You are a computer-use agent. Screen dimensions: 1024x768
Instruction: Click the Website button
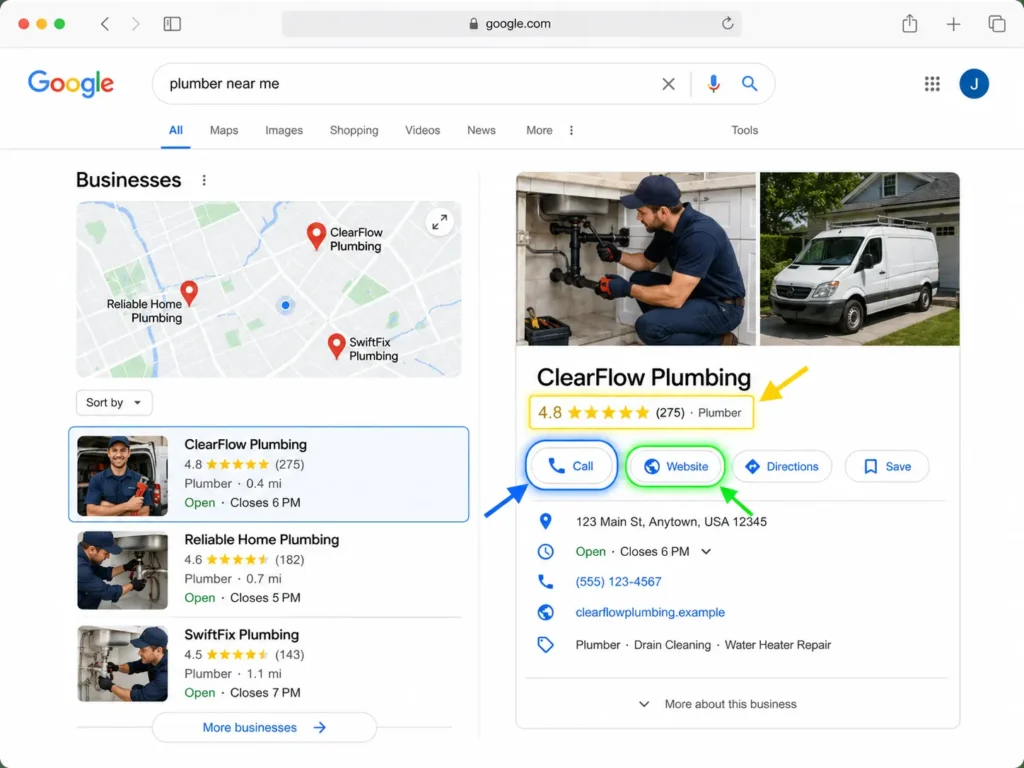675,466
